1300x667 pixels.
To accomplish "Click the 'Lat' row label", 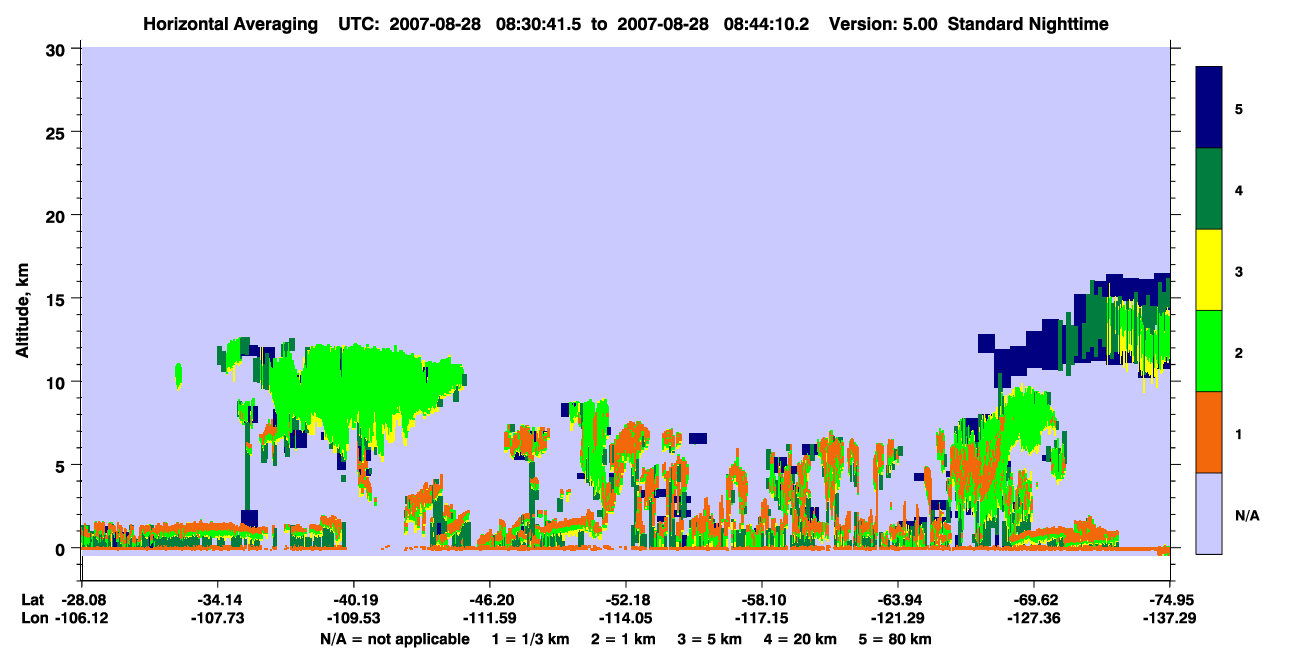I will (33, 600).
